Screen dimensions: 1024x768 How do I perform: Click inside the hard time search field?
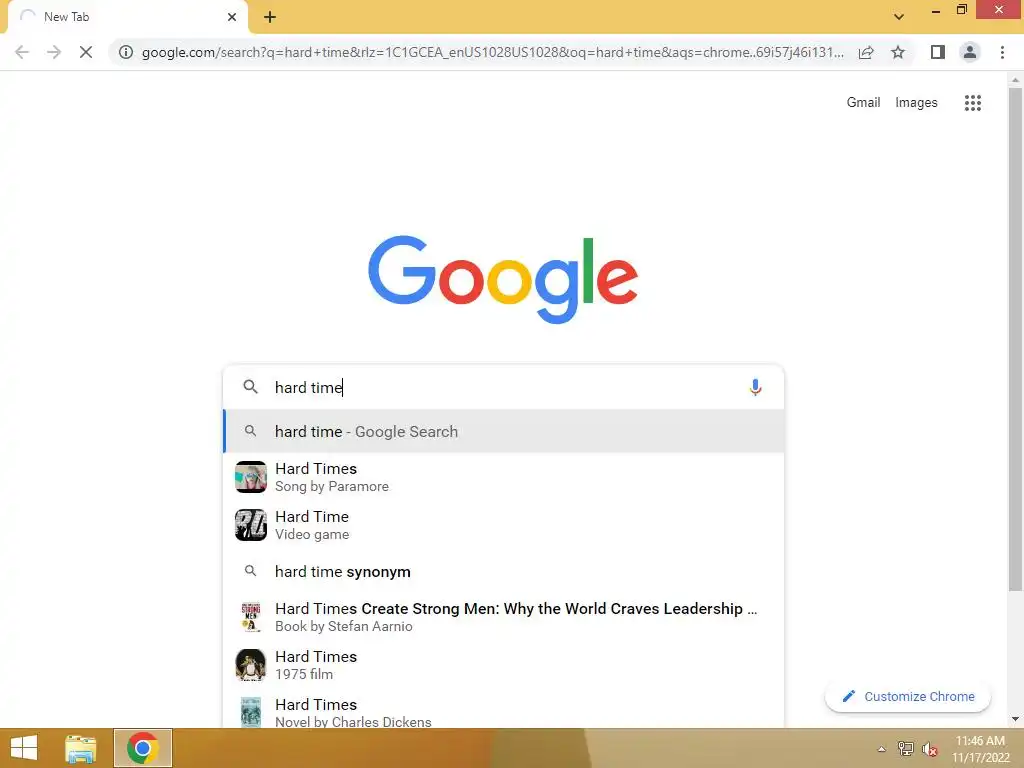(503, 387)
